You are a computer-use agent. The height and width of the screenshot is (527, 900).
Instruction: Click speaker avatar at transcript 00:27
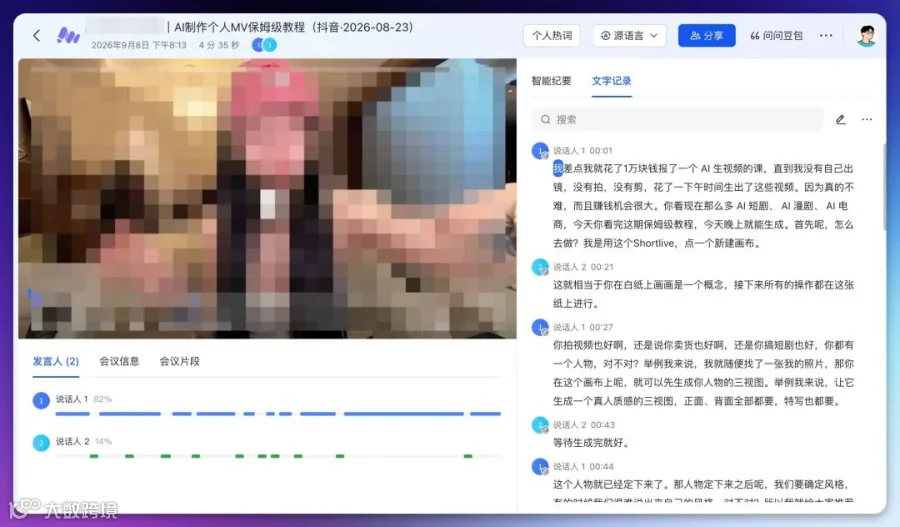point(540,328)
